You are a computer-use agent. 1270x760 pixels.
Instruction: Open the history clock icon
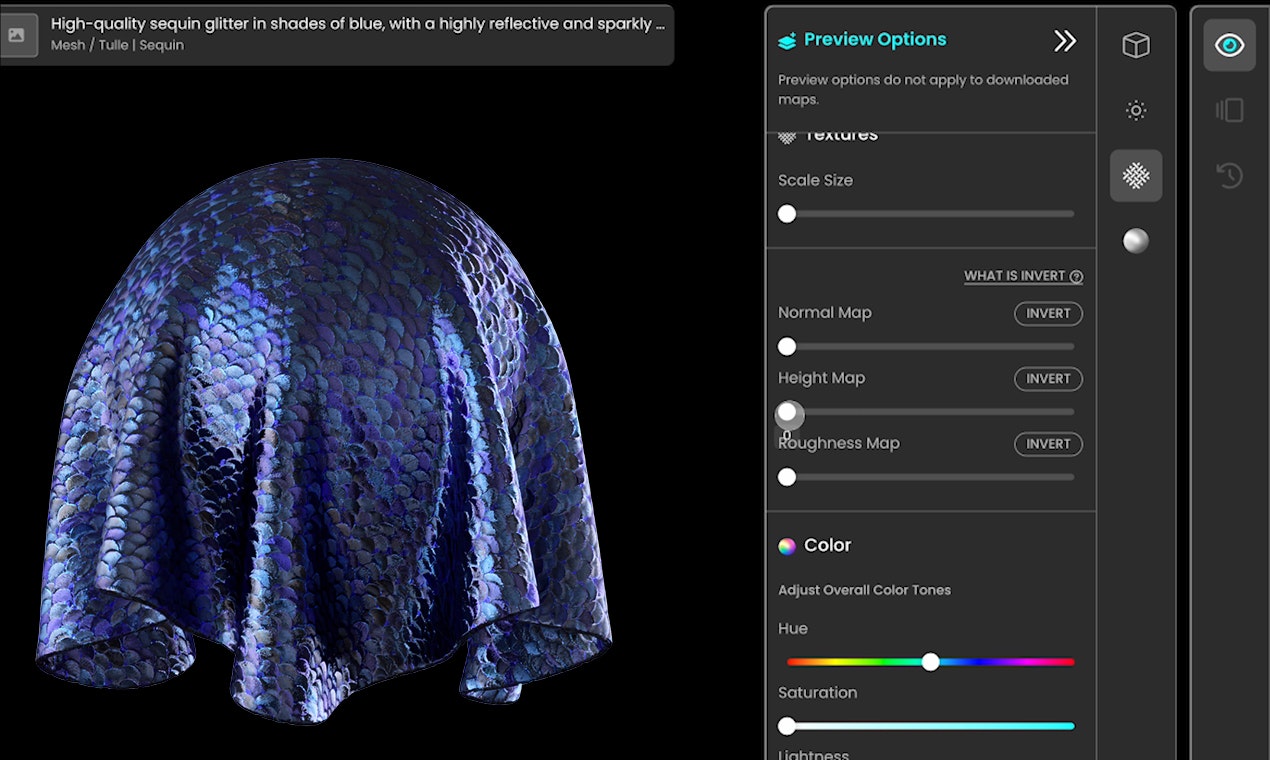click(1229, 176)
